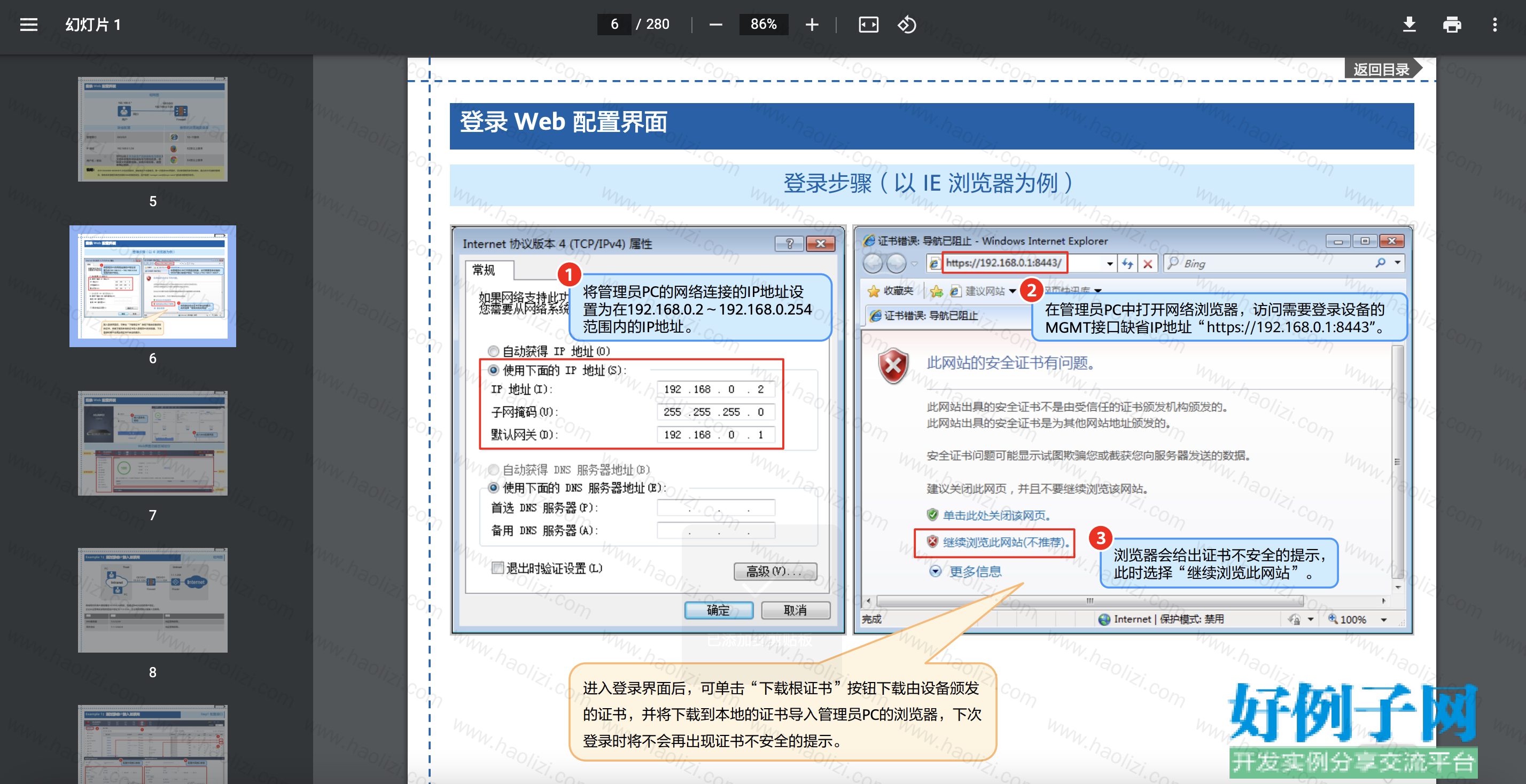1526x784 pixels.
Task: Click the IE back navigation button
Action: pyautogui.click(x=873, y=263)
